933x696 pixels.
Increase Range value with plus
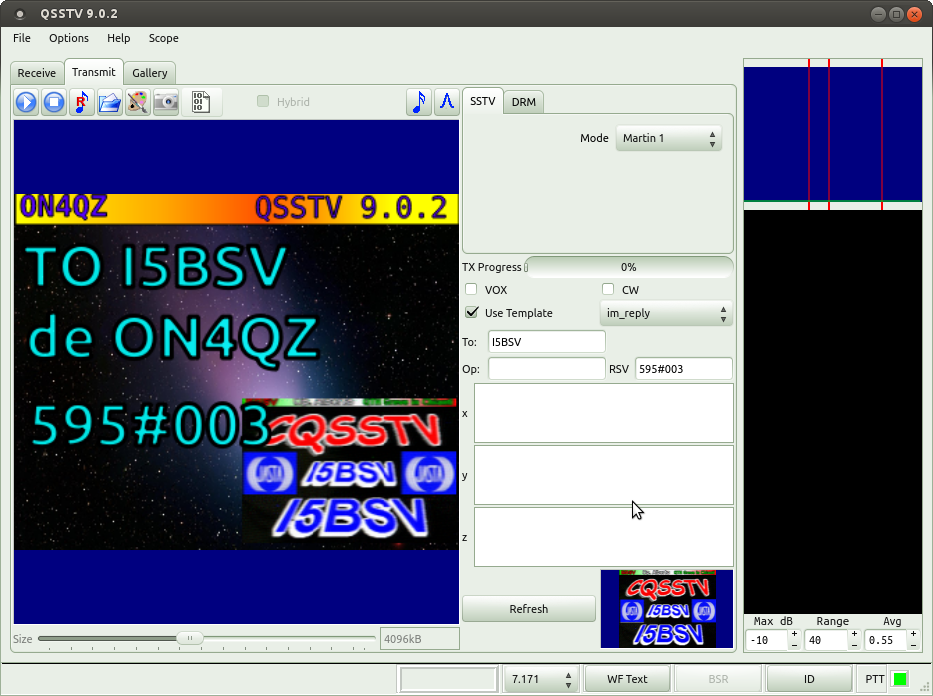[x=854, y=634]
